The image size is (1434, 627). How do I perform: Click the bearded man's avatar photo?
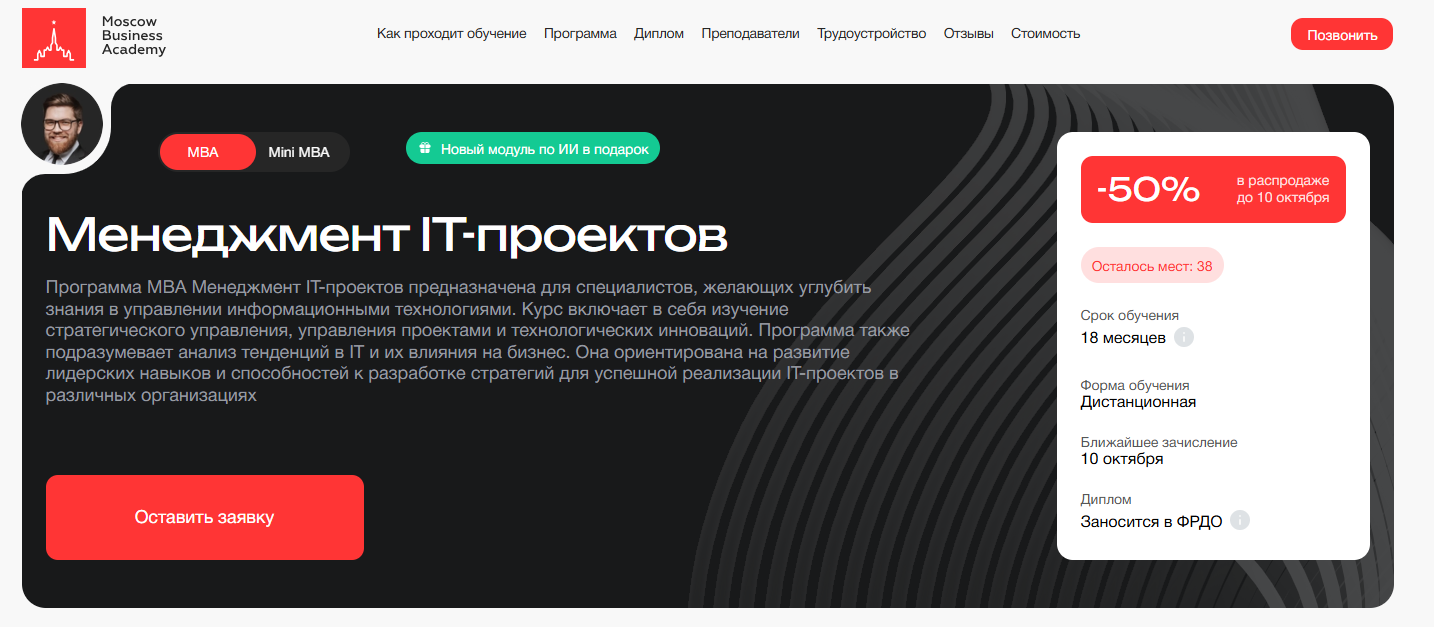[x=62, y=124]
